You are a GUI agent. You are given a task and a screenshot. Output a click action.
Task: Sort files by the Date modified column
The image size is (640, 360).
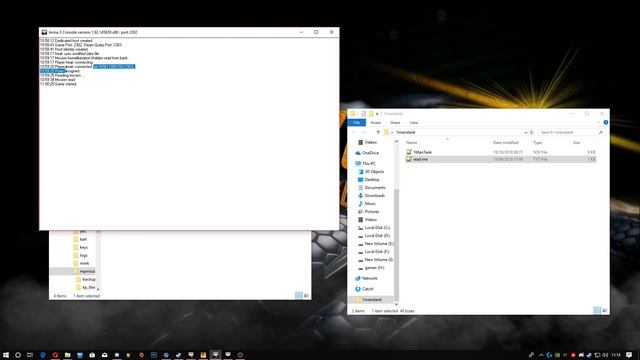(506, 142)
